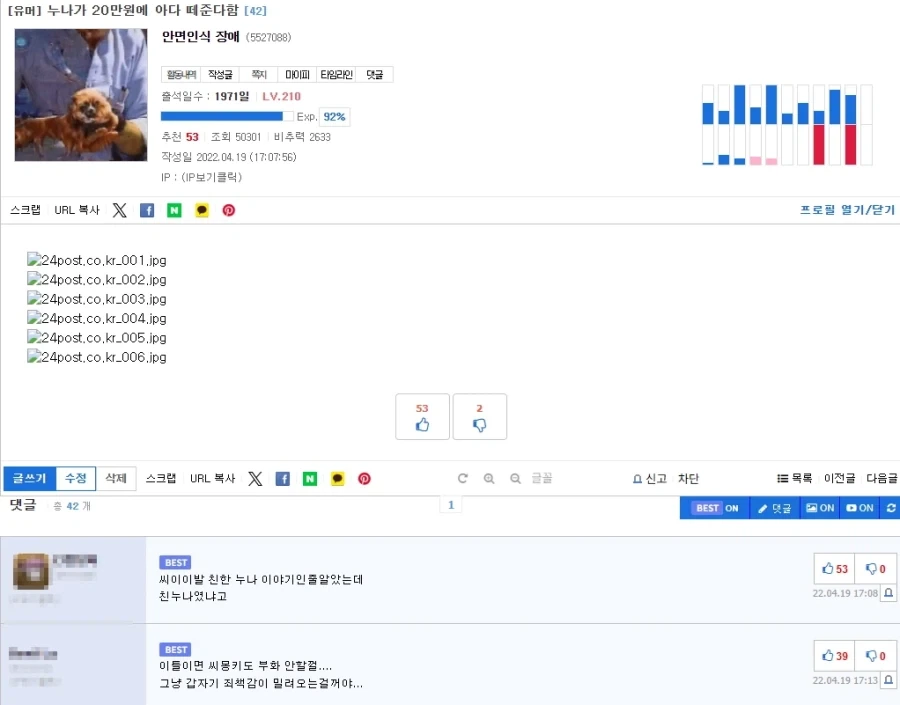Share to KakaoTalk from top share bar
The width and height of the screenshot is (900, 705).
click(201, 210)
